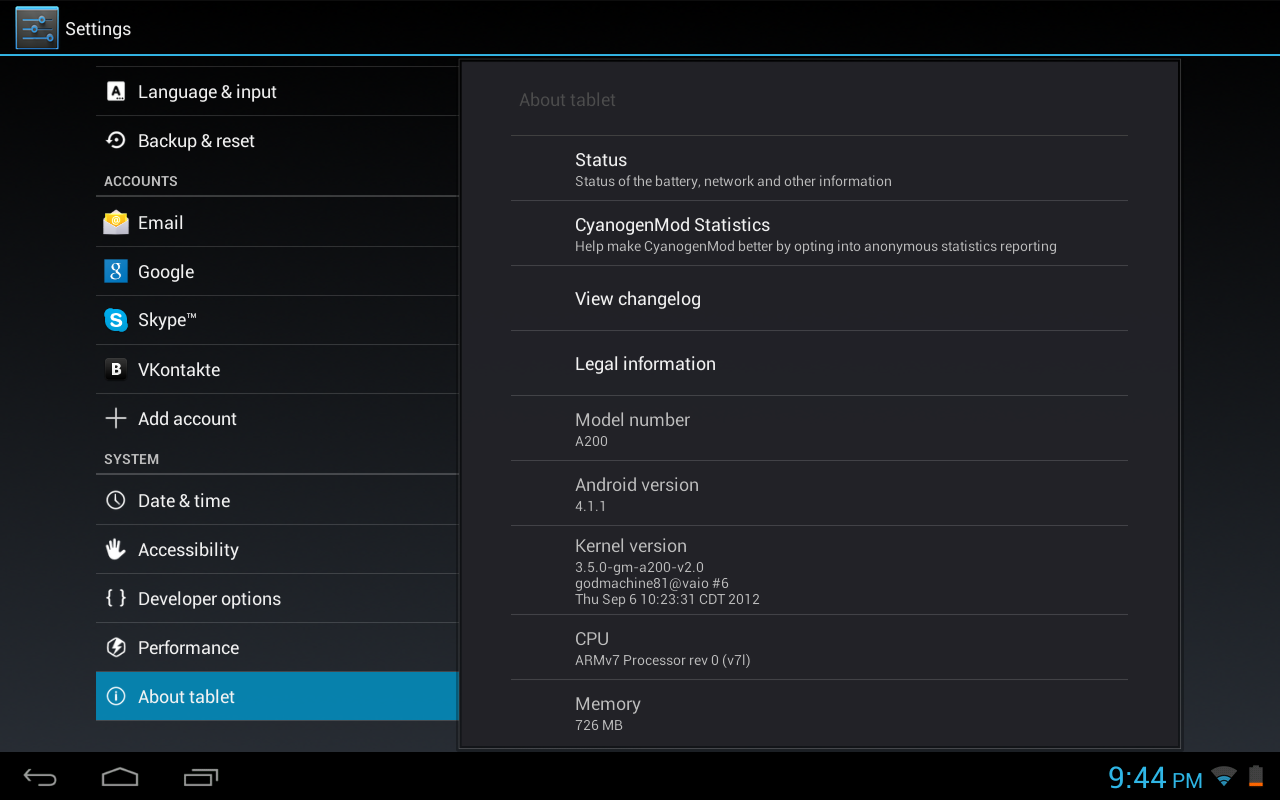Click the VKontakte 'B' icon
Viewport: 1280px width, 800px height.
[x=116, y=369]
